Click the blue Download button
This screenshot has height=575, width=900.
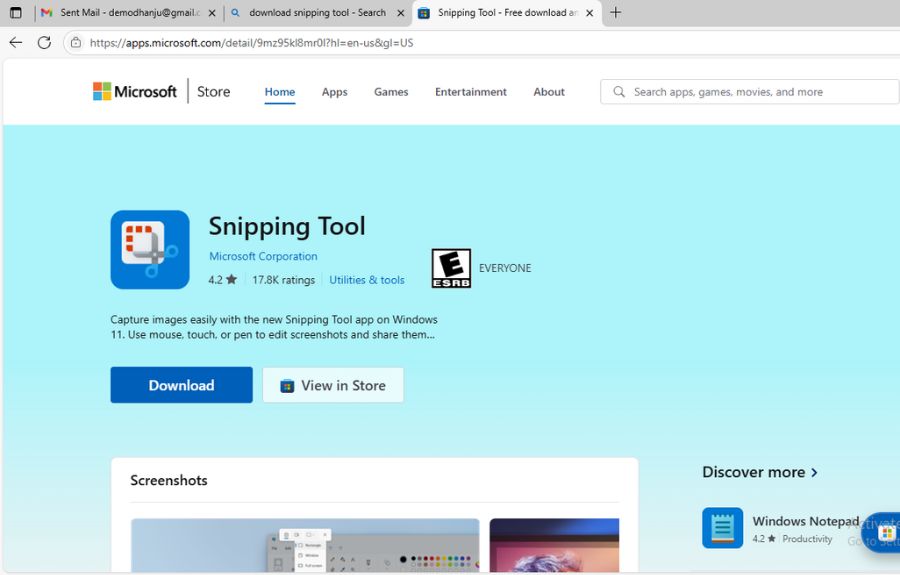click(x=181, y=385)
